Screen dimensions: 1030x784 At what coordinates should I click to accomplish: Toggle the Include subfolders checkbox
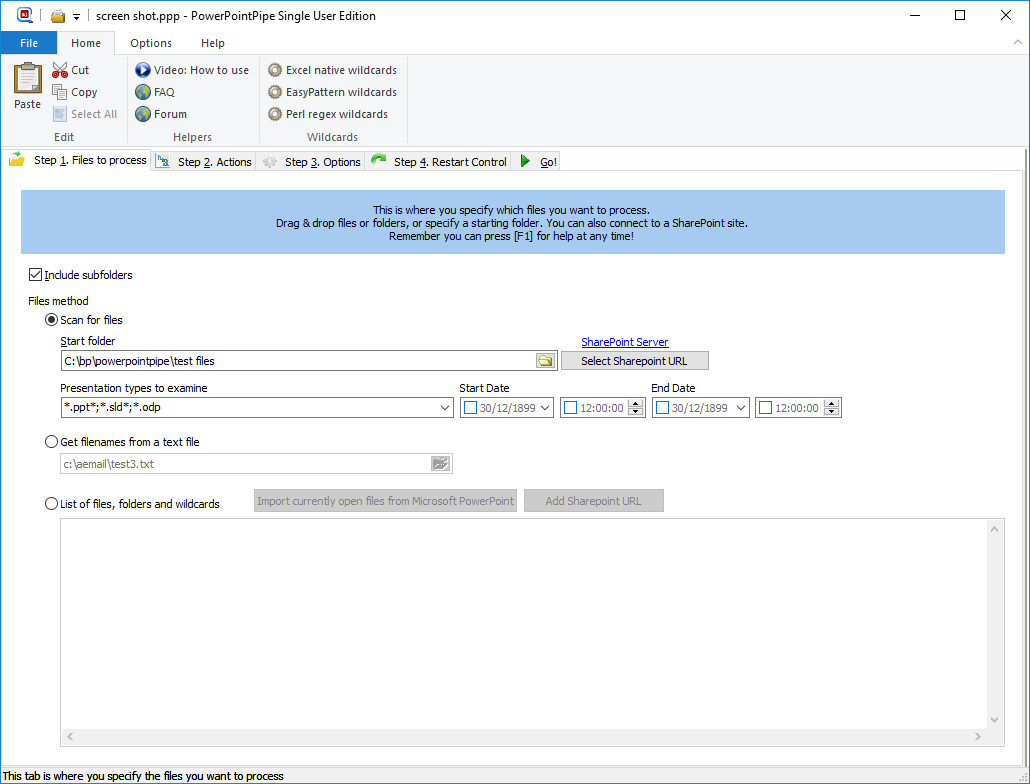pos(36,275)
